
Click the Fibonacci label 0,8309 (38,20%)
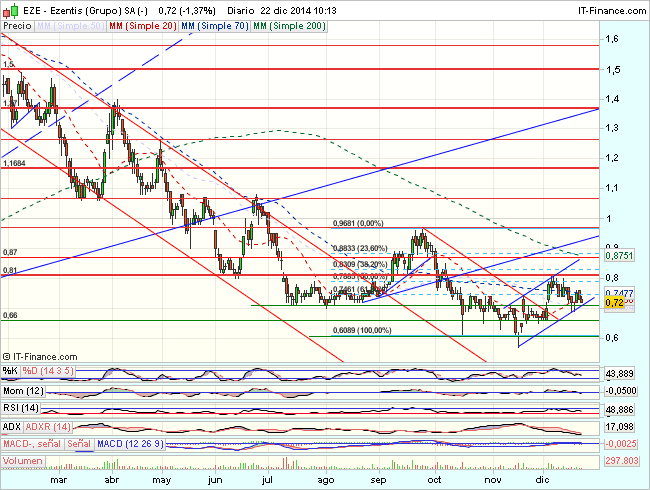[x=360, y=264]
